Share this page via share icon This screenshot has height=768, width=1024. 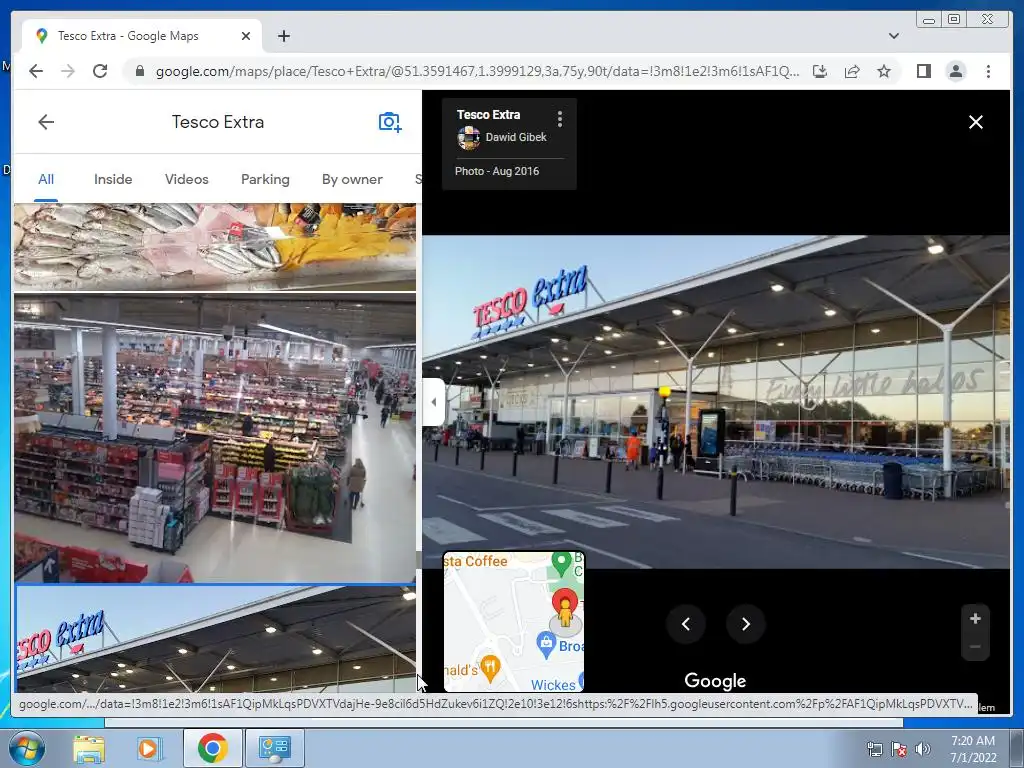[852, 71]
